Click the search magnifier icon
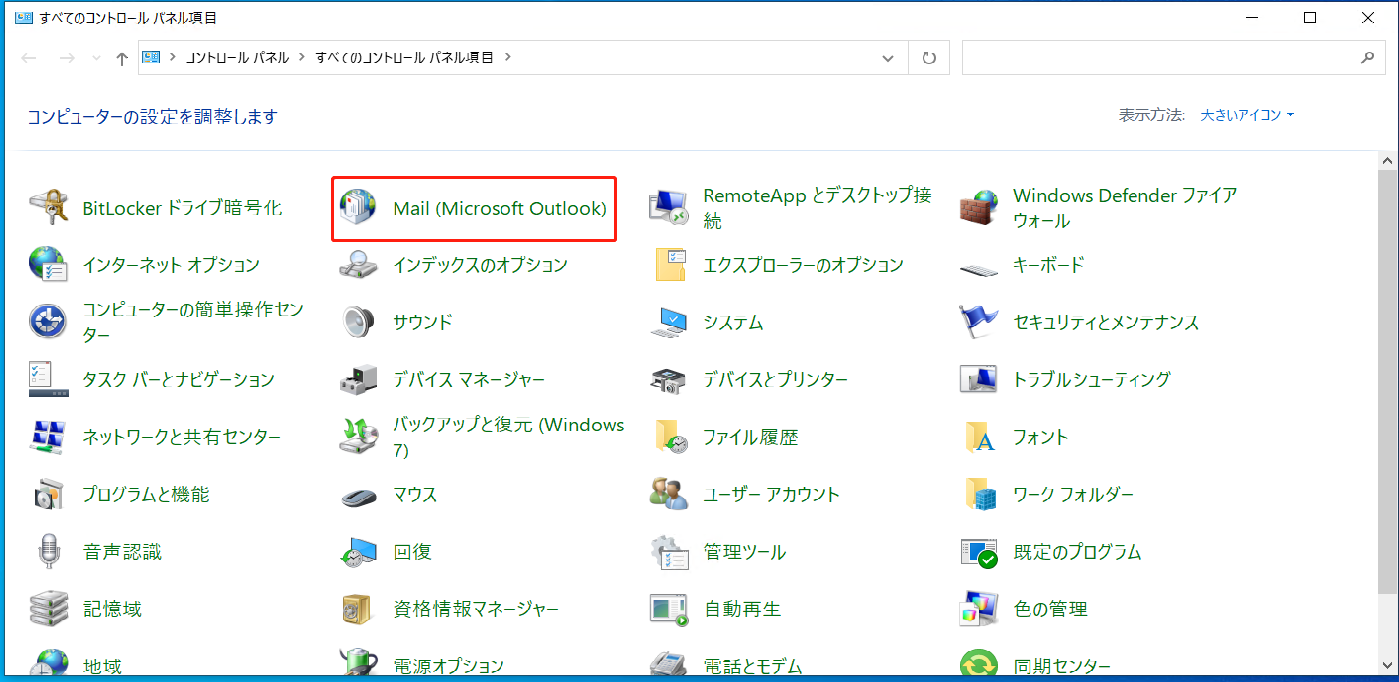Image resolution: width=1399 pixels, height=682 pixels. tap(1368, 58)
